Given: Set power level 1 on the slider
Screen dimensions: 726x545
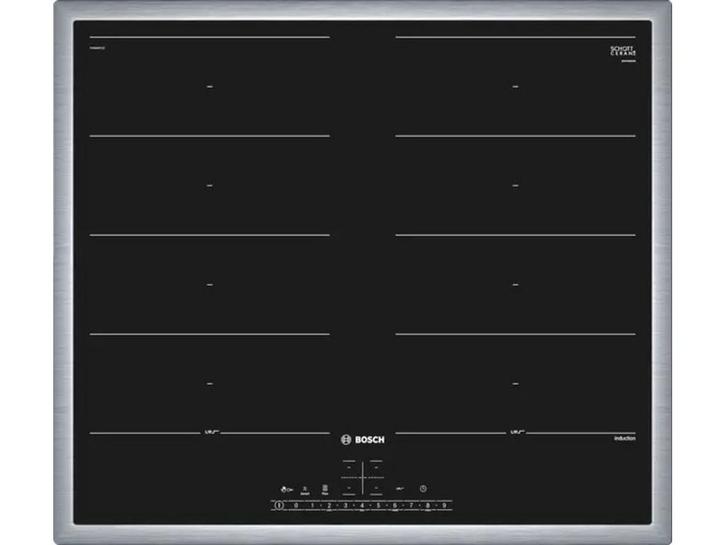Looking at the screenshot, I should (313, 505).
